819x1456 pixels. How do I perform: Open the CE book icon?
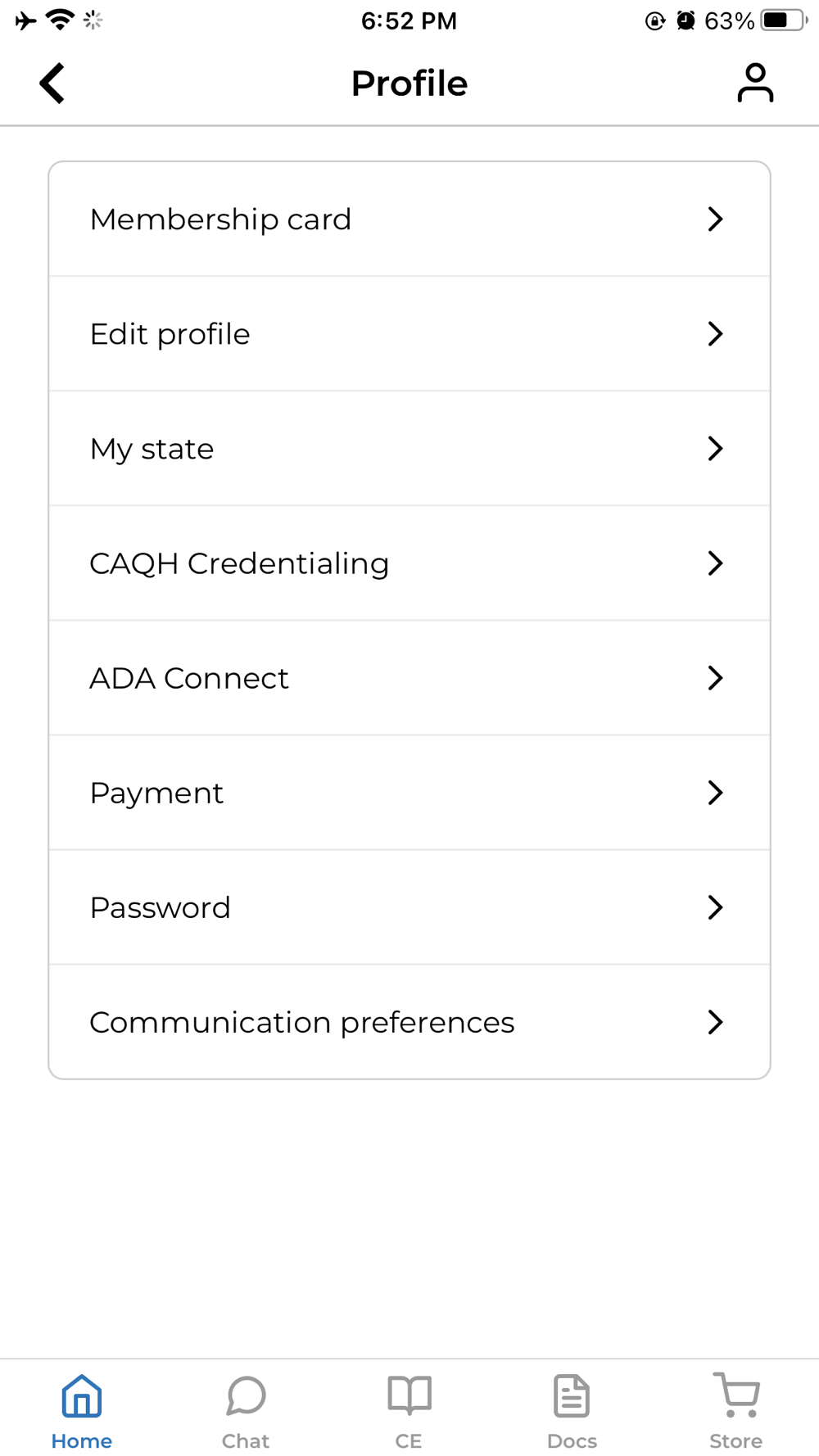pyautogui.click(x=409, y=1396)
